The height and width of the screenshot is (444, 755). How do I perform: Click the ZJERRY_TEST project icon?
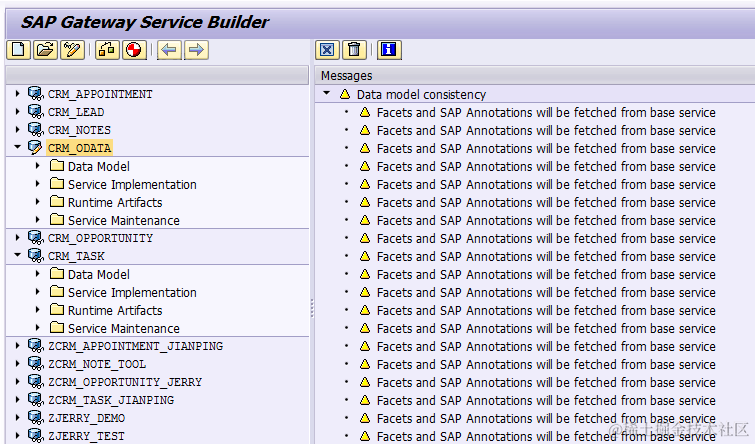[x=36, y=435]
